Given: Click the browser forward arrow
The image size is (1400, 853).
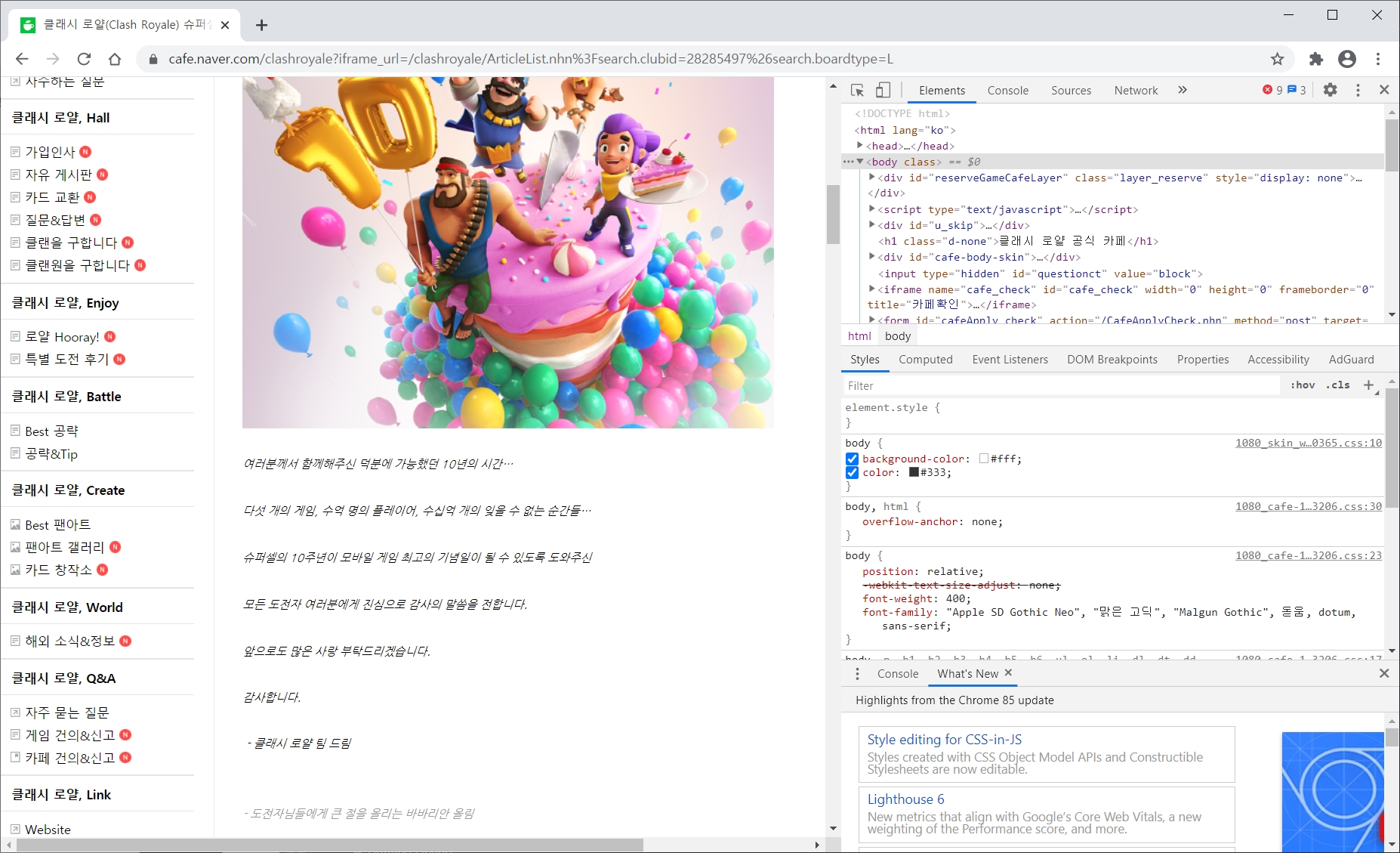Looking at the screenshot, I should tap(53, 59).
